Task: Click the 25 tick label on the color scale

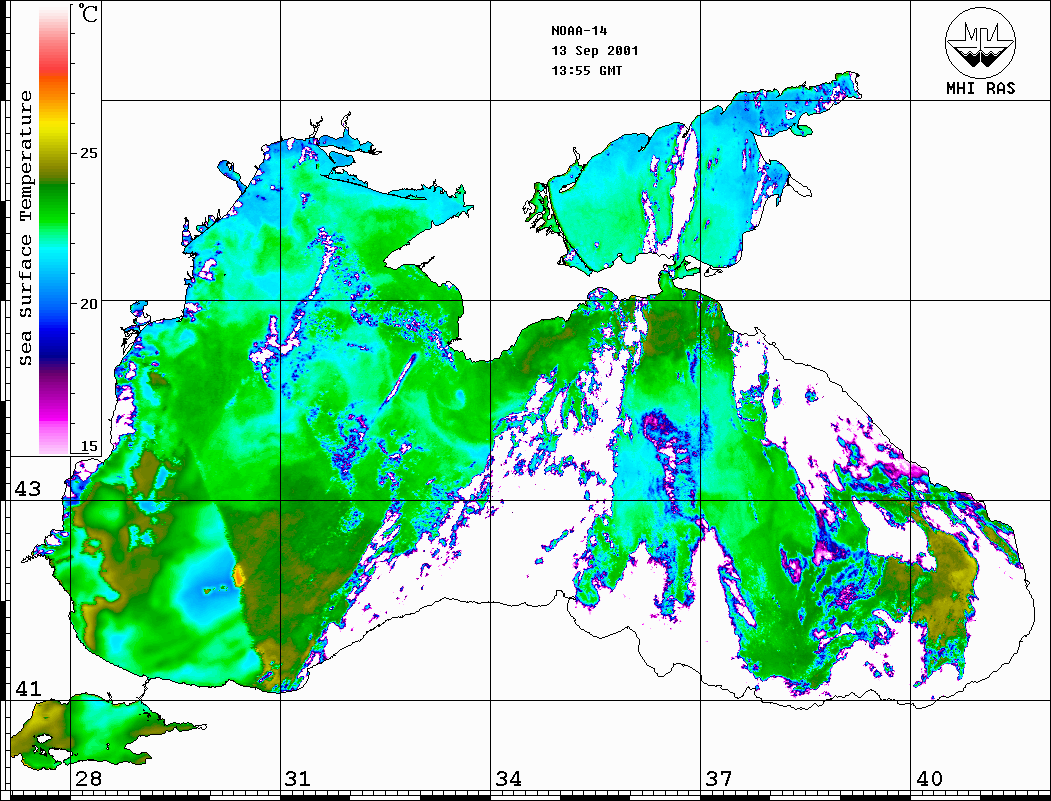Action: click(x=89, y=153)
